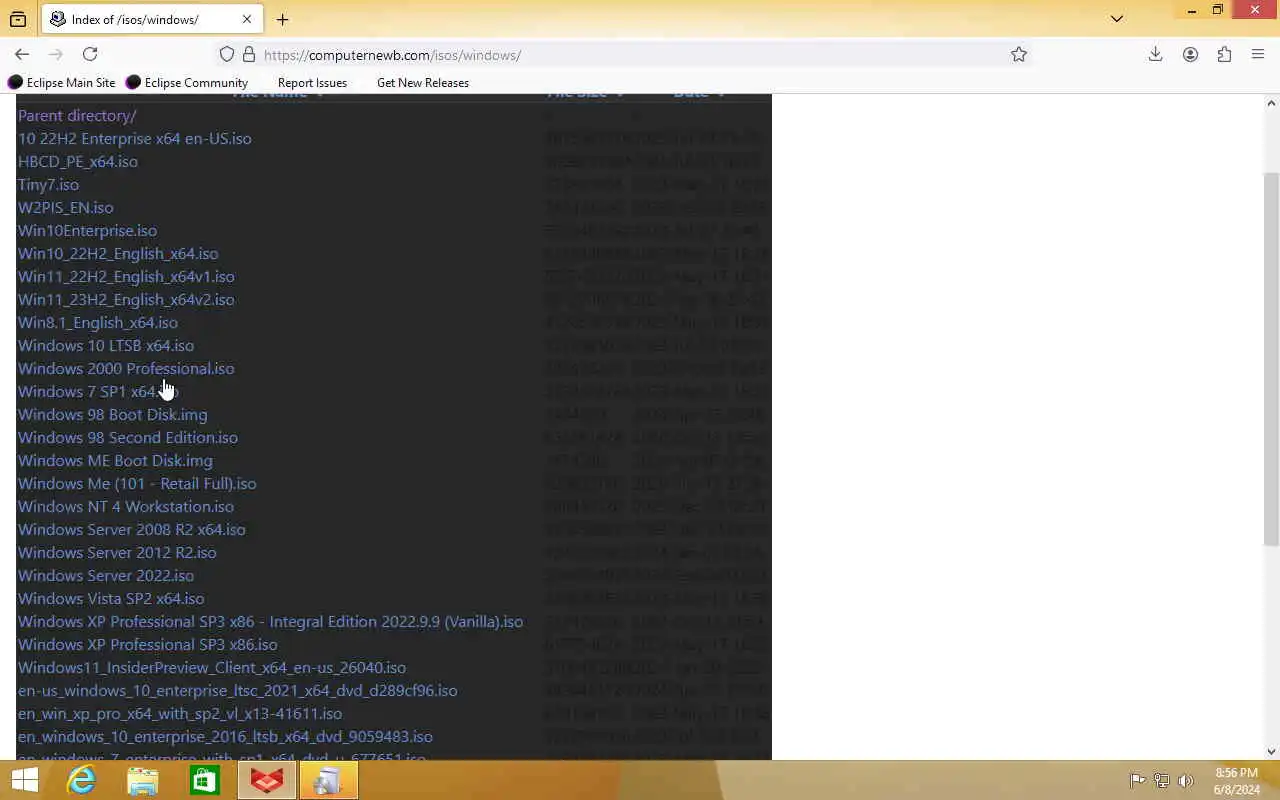Viewport: 1280px width, 800px height.
Task: Download en_win_xp_pro_x64_with_sp2_vl iso
Action: tap(180, 713)
